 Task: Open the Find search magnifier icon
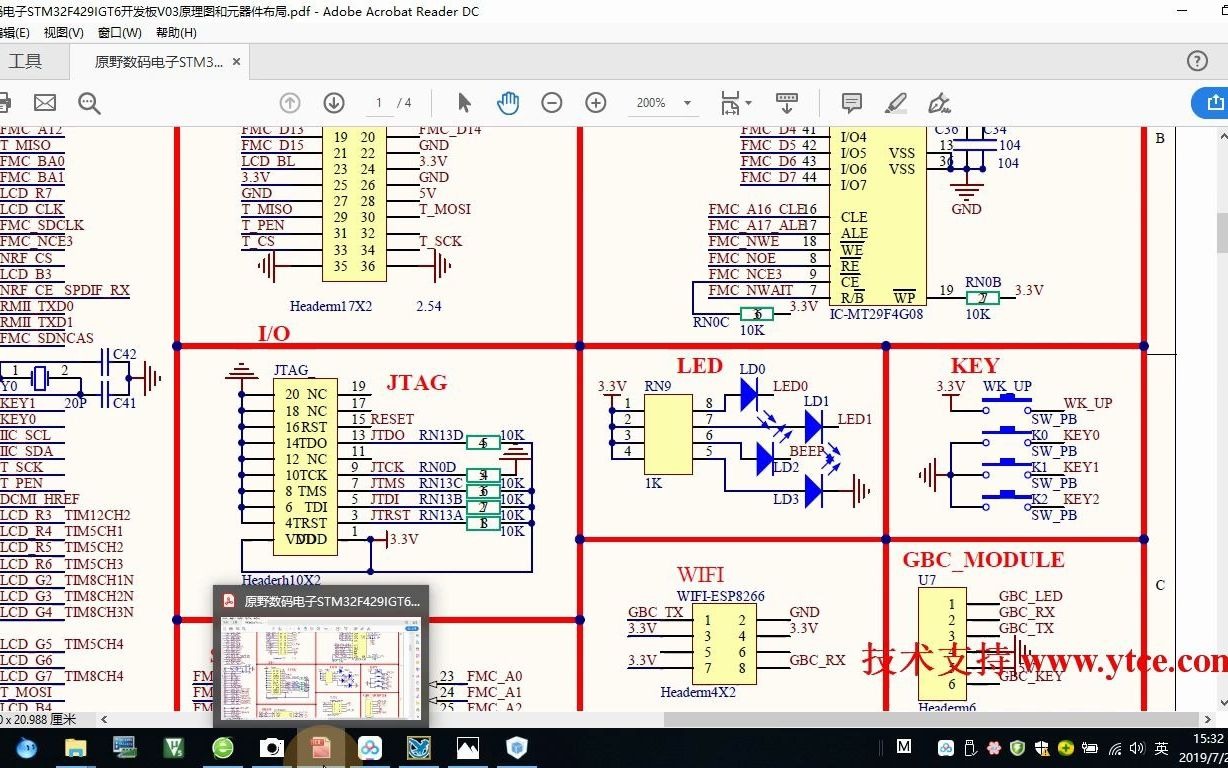90,103
